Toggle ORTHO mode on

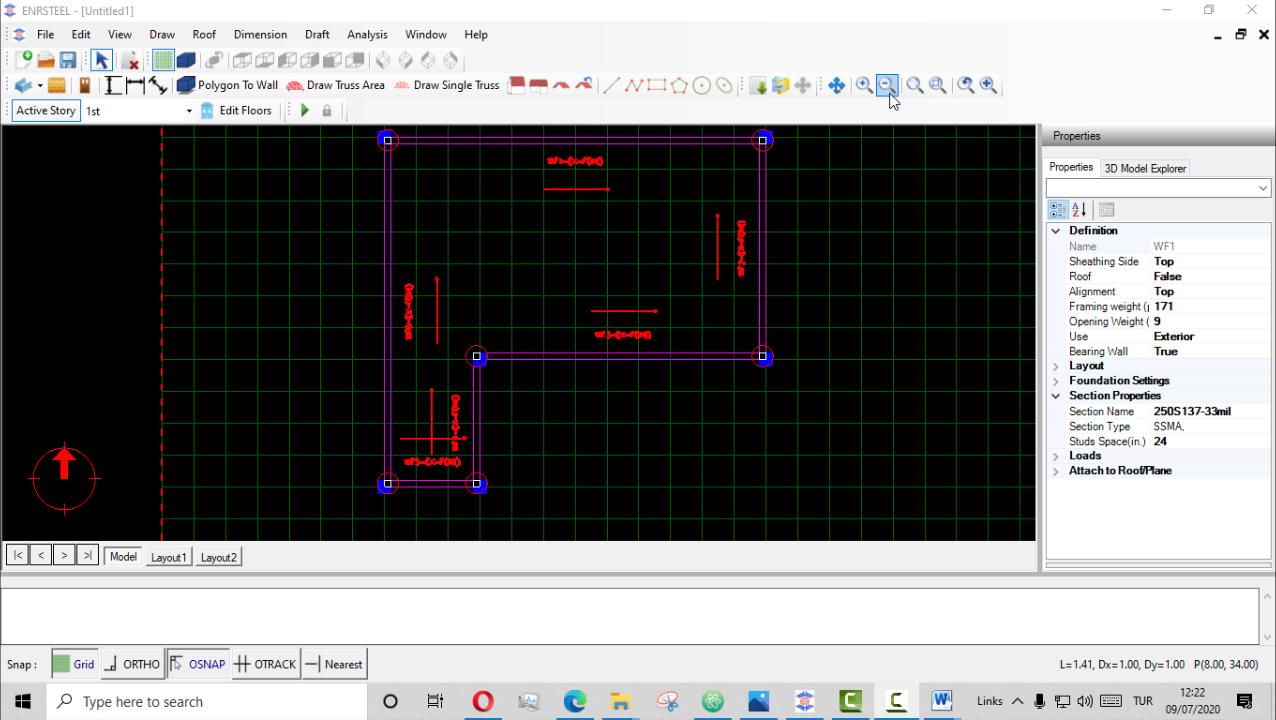(x=132, y=664)
